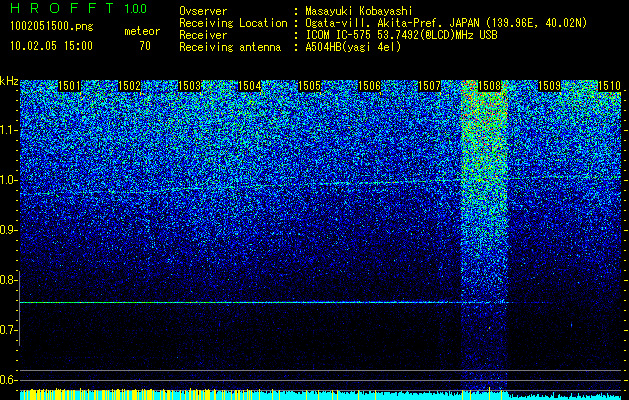Click the 1.0 frequency axis label
Screen dimensions: 629x400
pyautogui.click(x=9, y=180)
